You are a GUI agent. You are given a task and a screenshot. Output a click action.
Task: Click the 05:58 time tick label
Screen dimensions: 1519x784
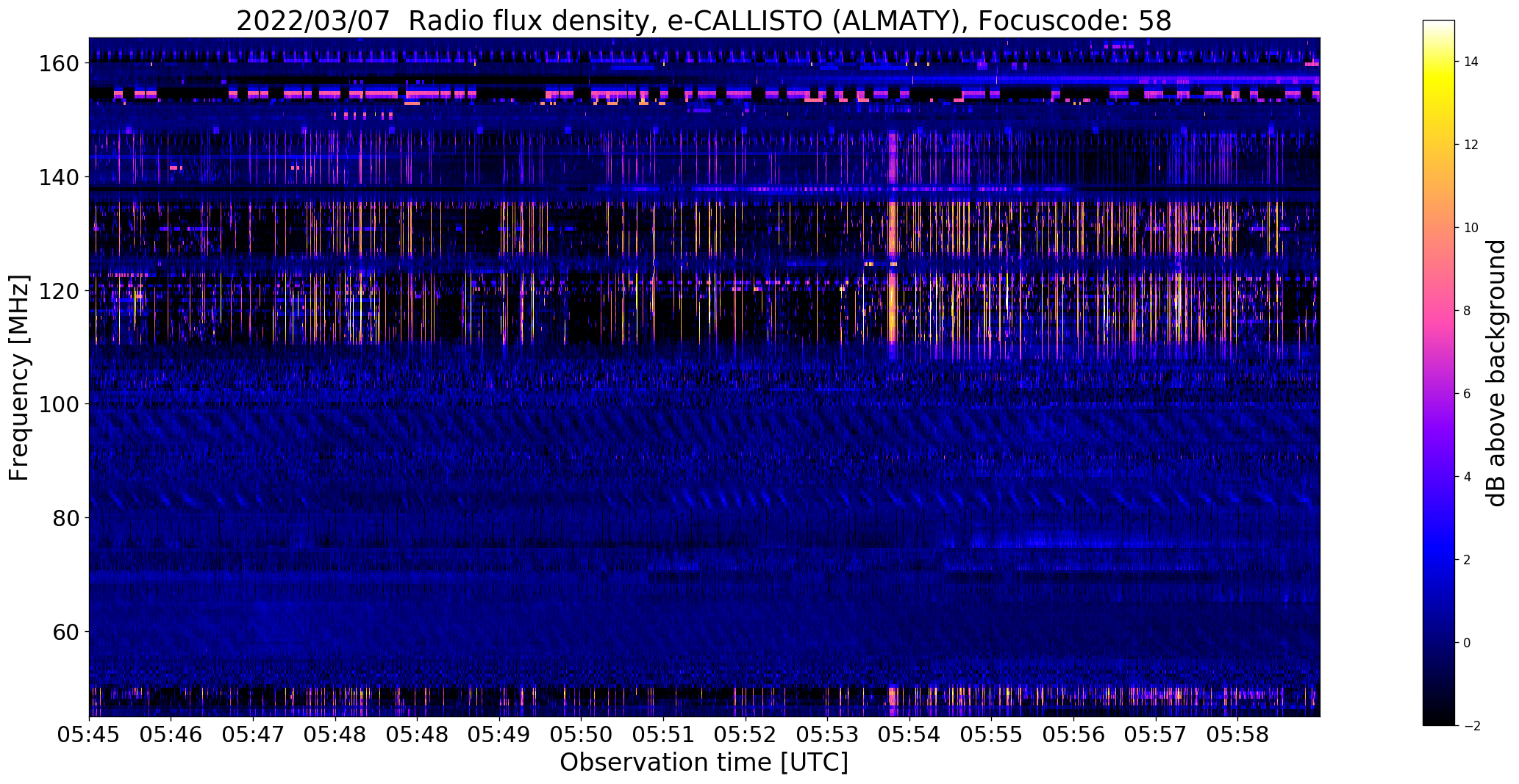(x=1237, y=736)
